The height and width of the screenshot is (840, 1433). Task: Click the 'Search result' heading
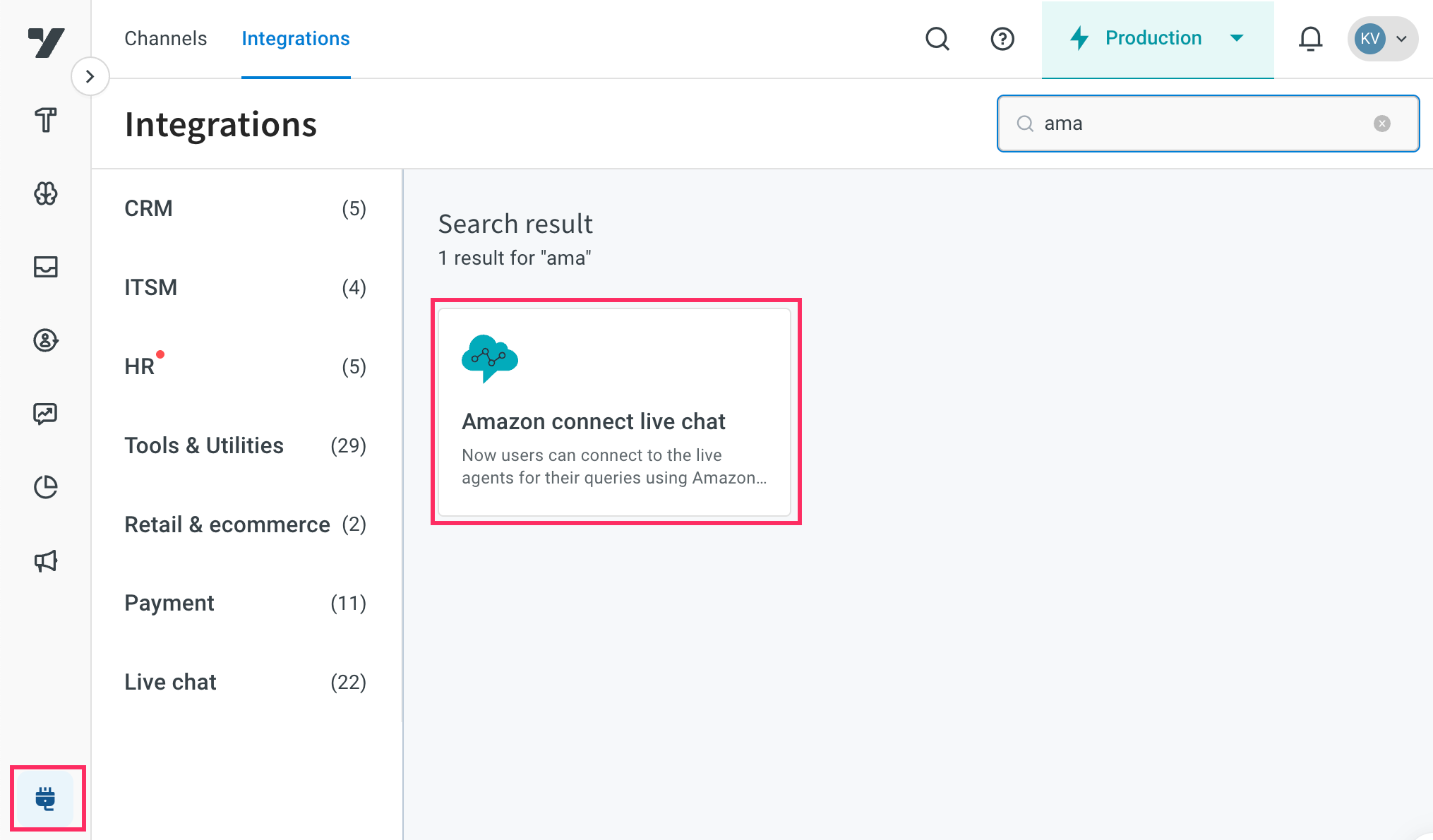(515, 224)
